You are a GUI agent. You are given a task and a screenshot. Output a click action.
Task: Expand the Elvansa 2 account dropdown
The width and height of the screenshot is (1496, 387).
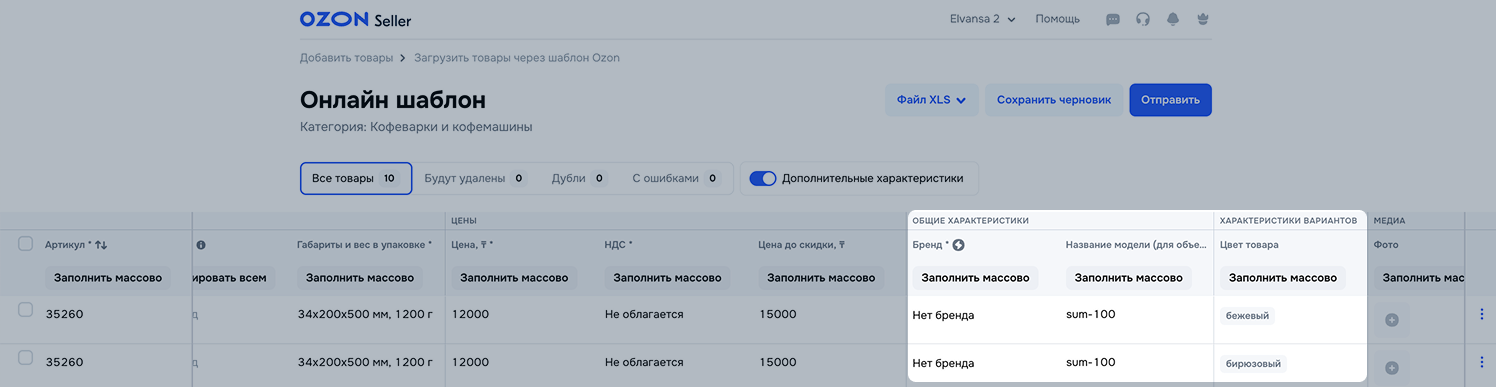[x=983, y=19]
